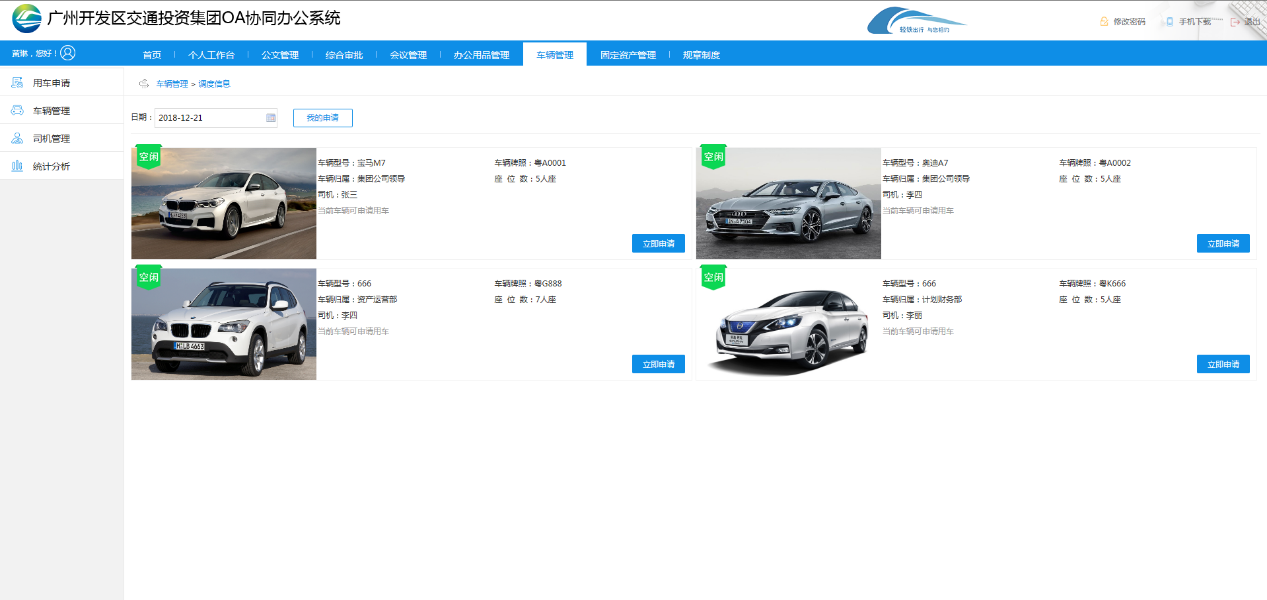
Task: Click the date input showing 2018-12-21
Action: (215, 118)
